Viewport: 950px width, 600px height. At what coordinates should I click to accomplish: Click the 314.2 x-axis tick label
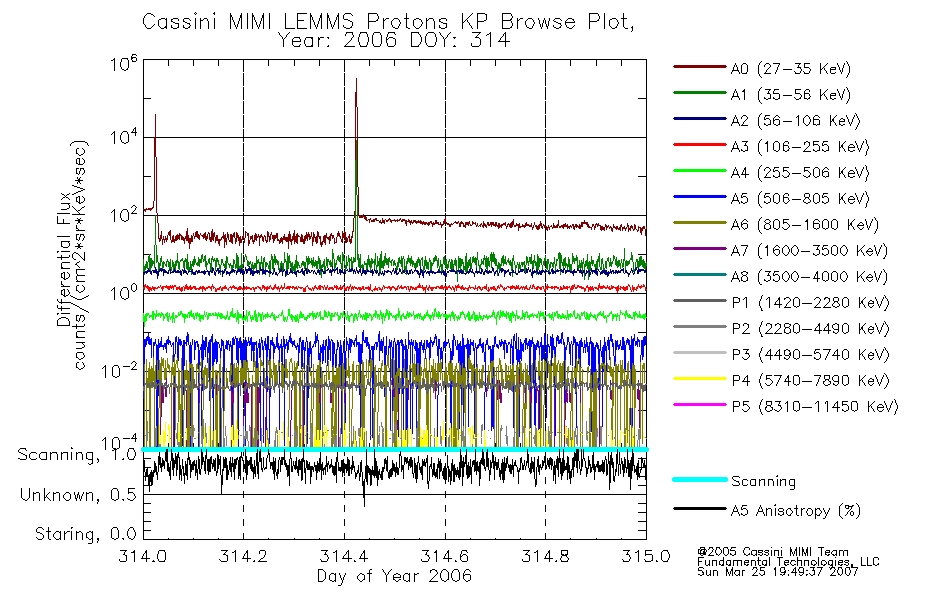pos(243,556)
